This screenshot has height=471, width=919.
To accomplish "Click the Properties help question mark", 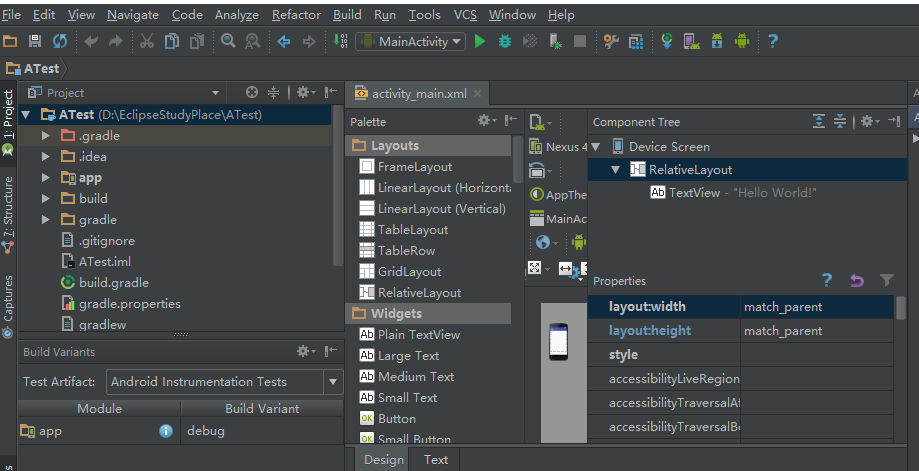I will click(827, 281).
